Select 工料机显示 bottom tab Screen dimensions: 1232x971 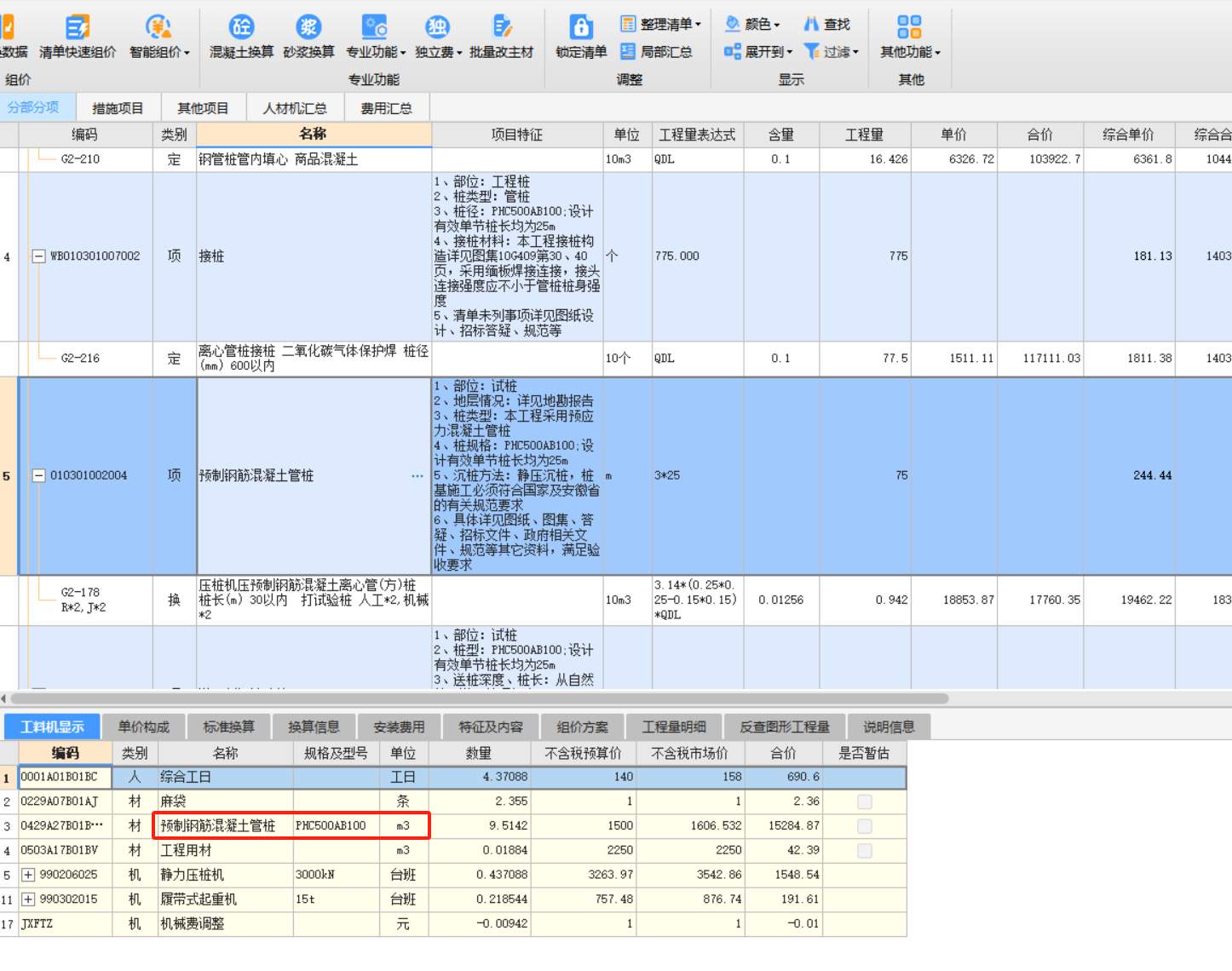52,727
